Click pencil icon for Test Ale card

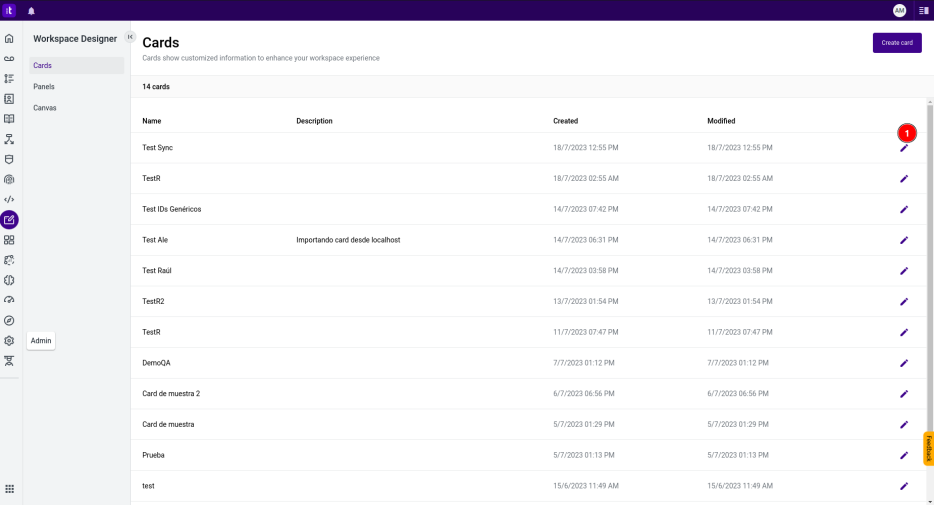tap(904, 240)
